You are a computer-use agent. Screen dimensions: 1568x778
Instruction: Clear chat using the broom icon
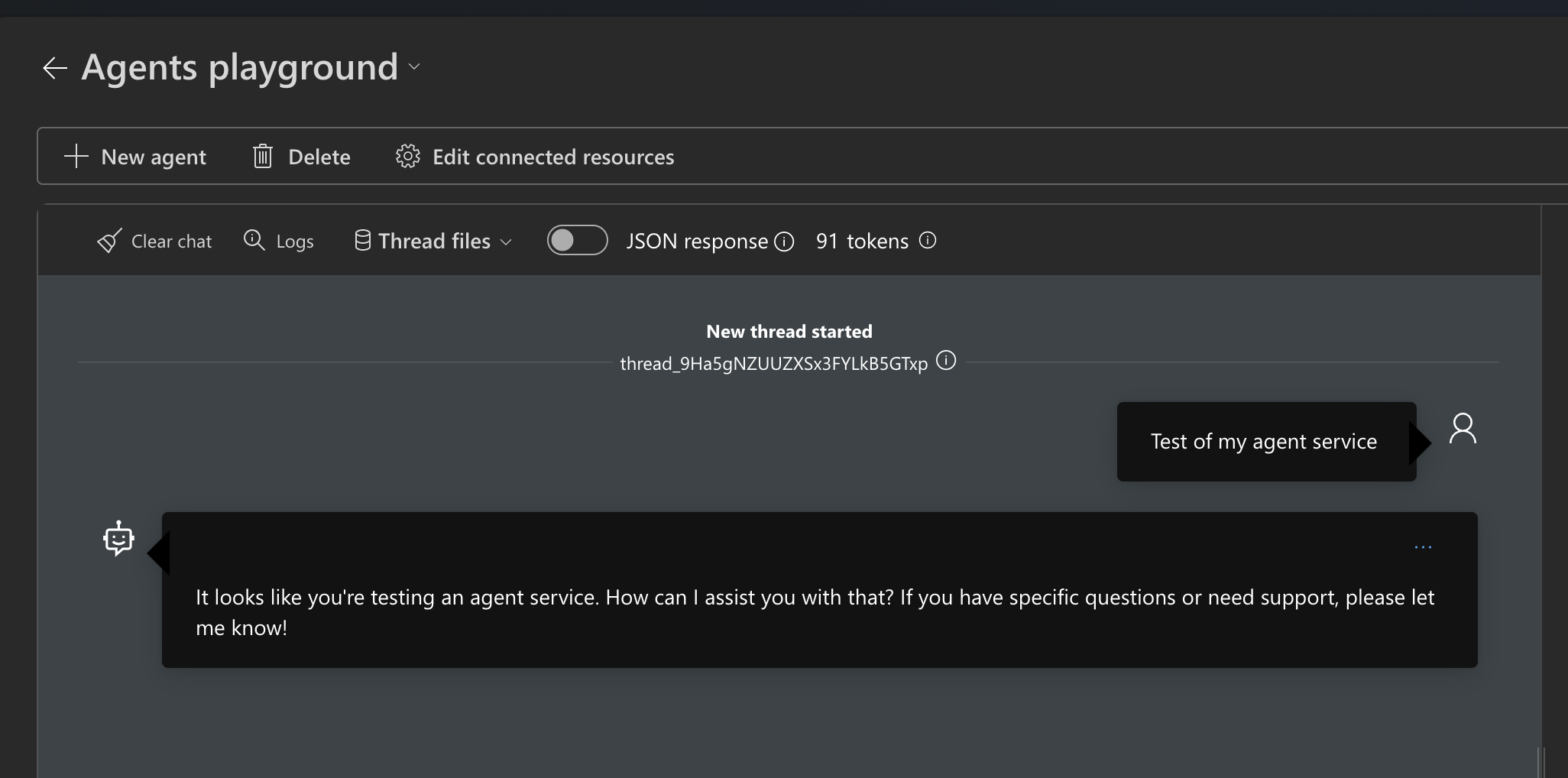point(110,241)
